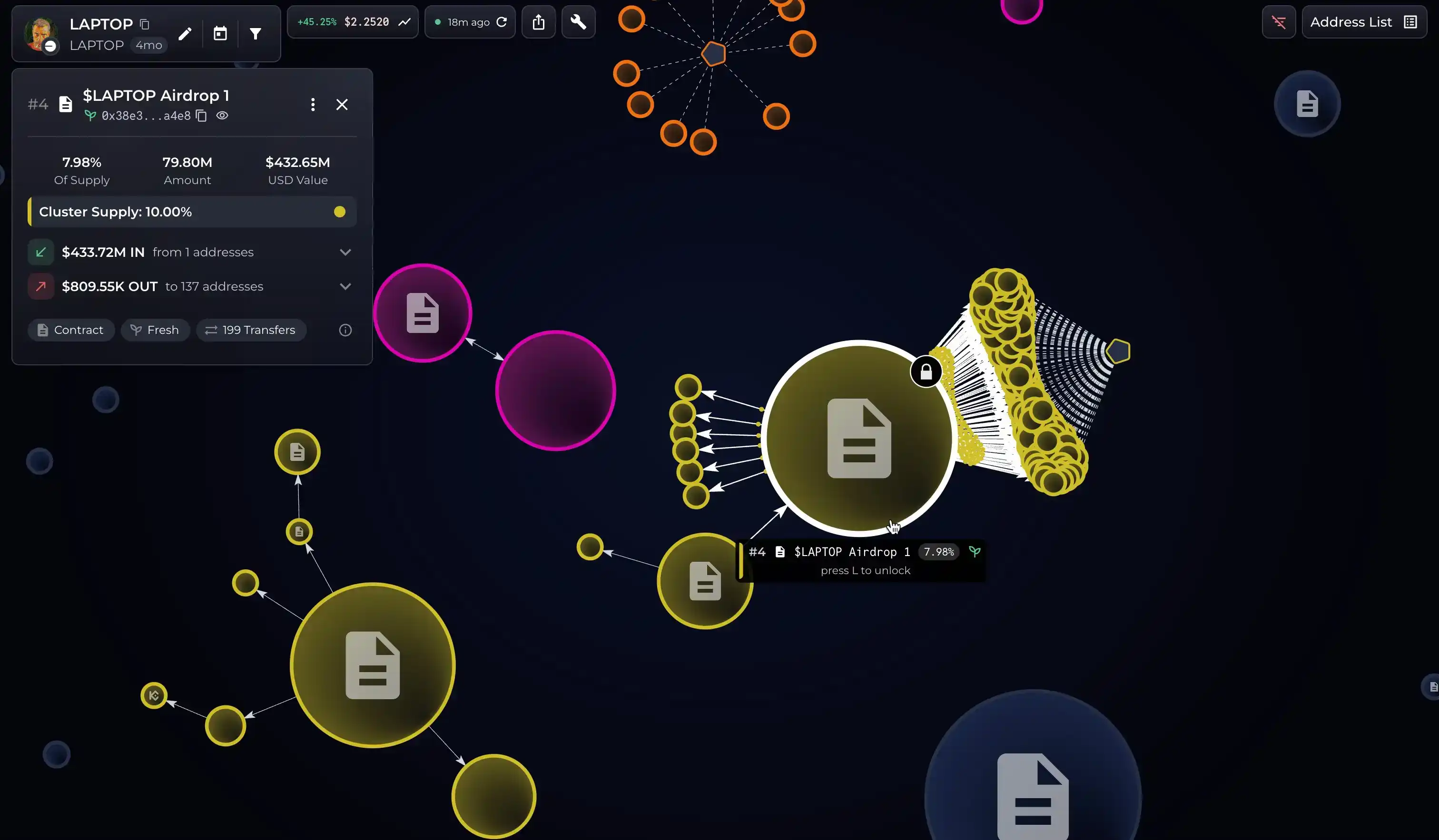Expand the $809.55K OUT transfers list
1439x840 pixels.
[x=345, y=286]
